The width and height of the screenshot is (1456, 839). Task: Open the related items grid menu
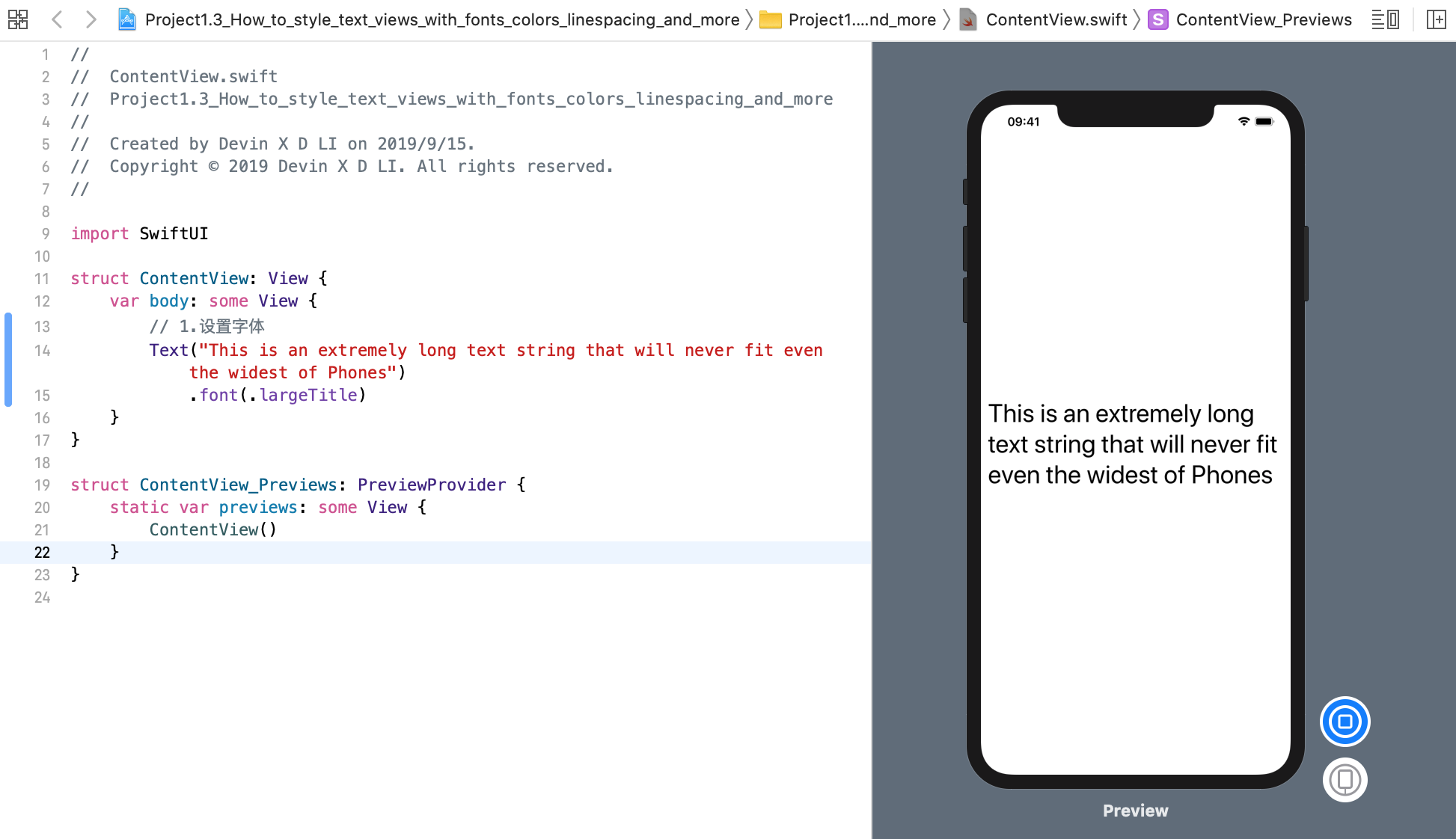coord(18,19)
